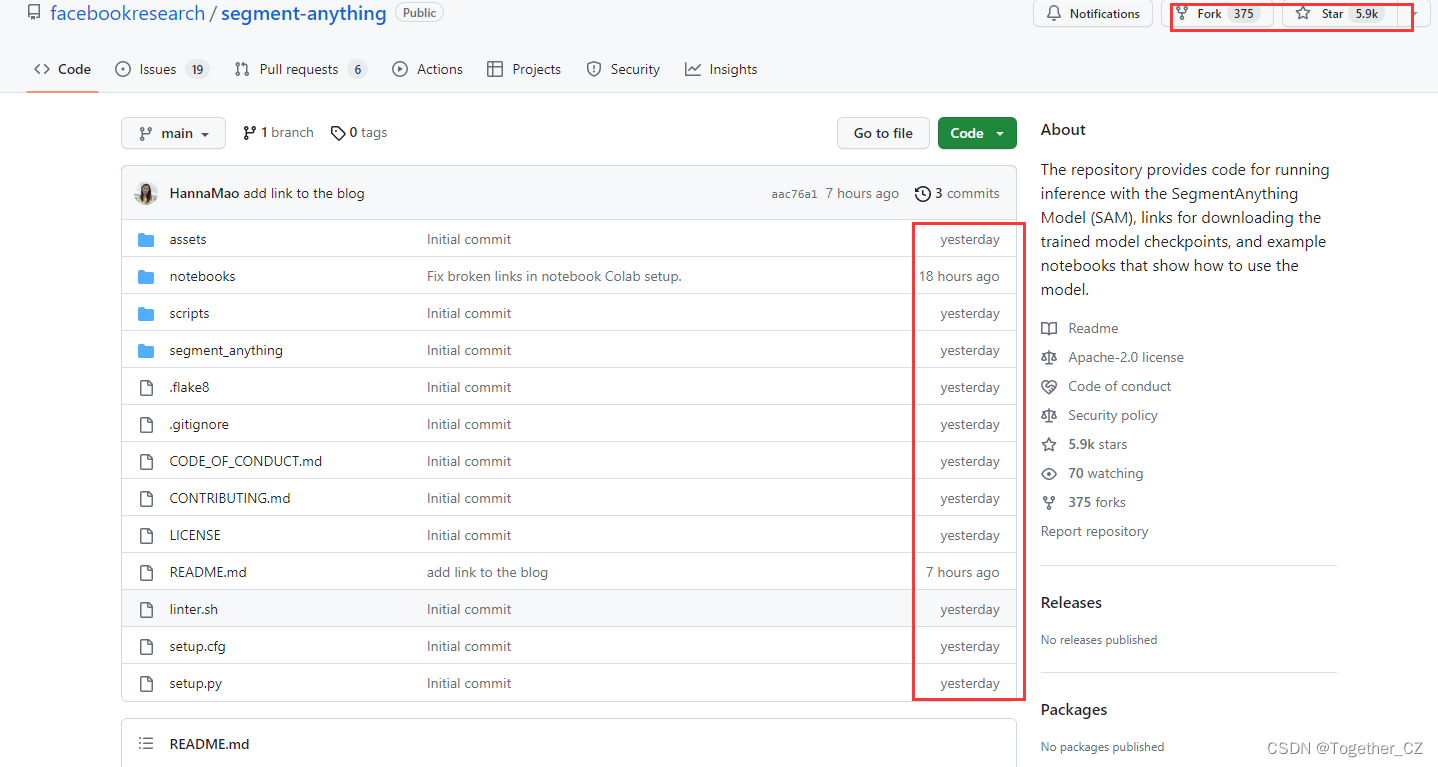The width and height of the screenshot is (1438, 767).
Task: Click HannaMao's avatar image
Action: tap(146, 194)
